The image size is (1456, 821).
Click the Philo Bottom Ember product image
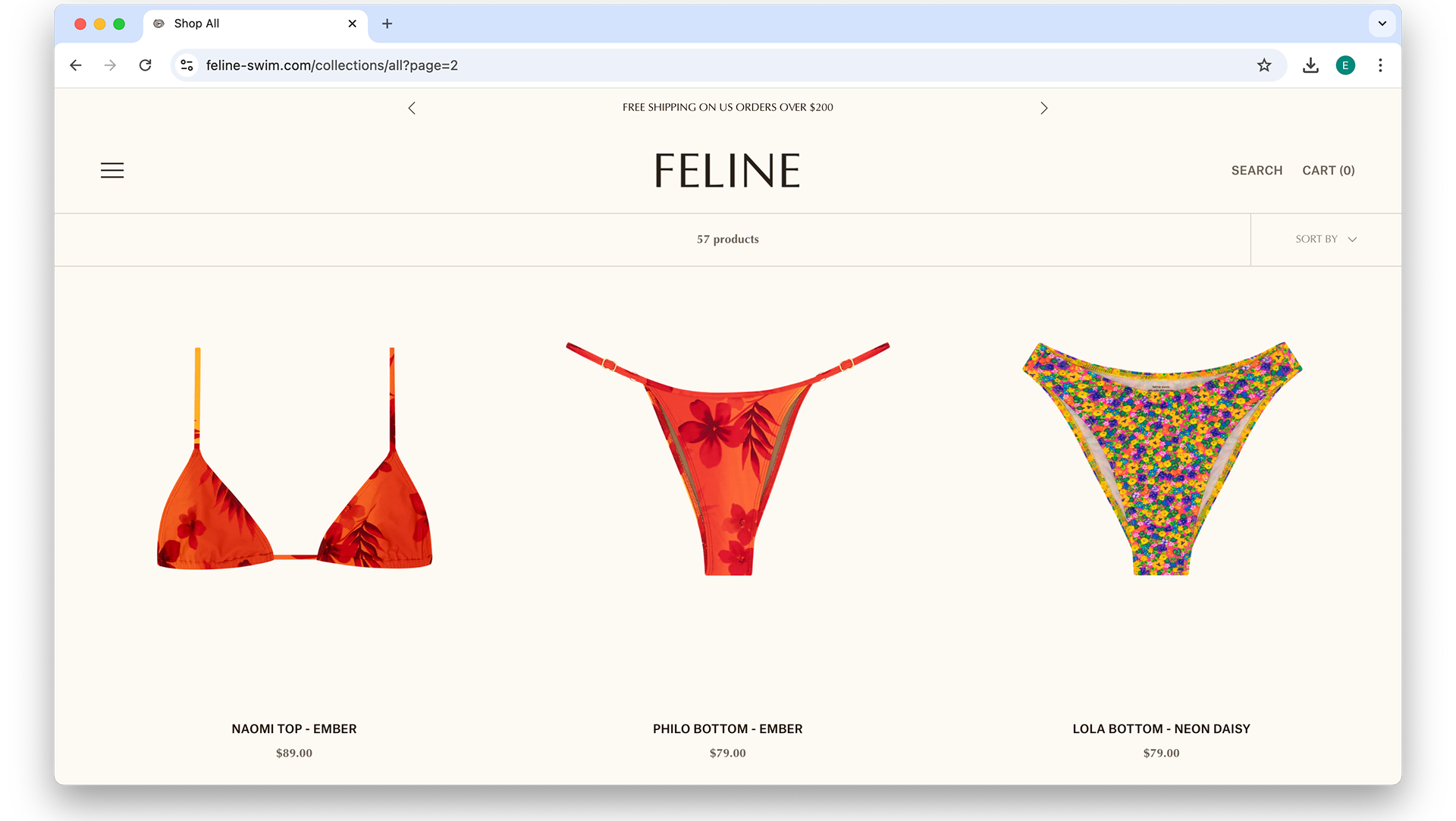728,458
